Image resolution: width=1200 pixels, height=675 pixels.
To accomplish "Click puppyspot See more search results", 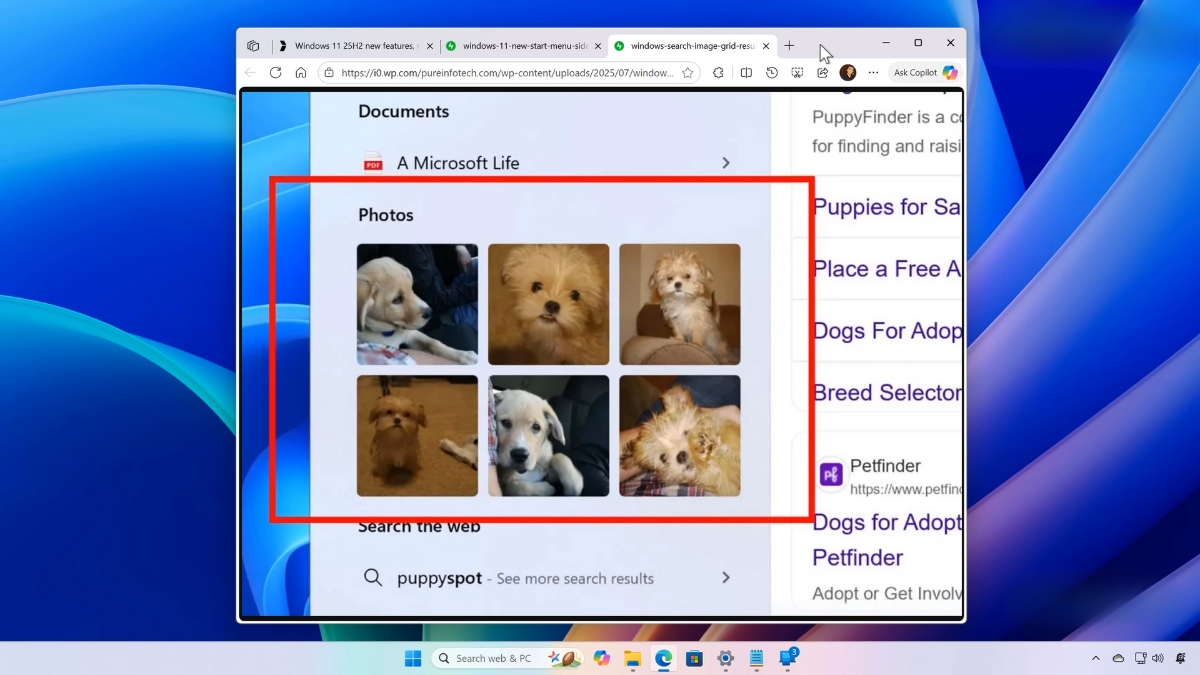I will pyautogui.click(x=547, y=578).
